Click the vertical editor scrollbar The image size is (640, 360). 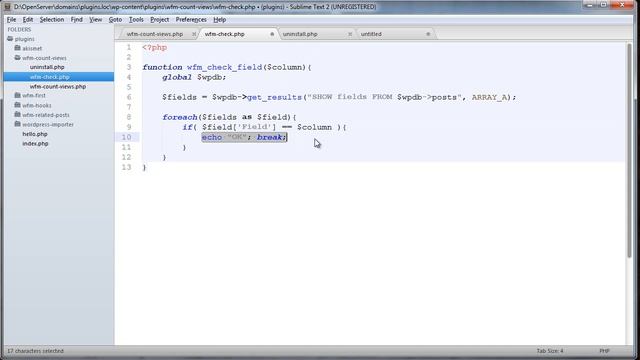[629, 151]
